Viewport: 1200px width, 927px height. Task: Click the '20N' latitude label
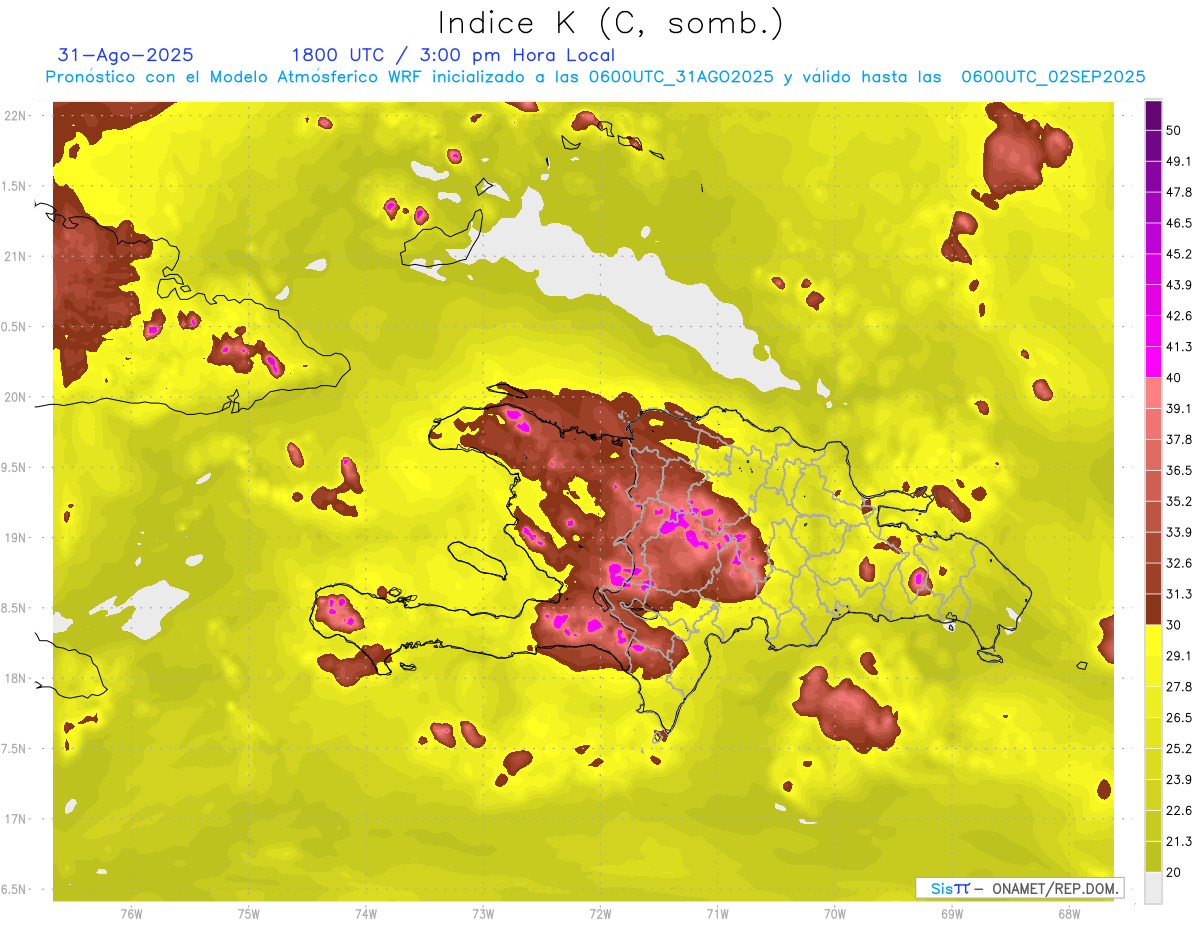15,397
